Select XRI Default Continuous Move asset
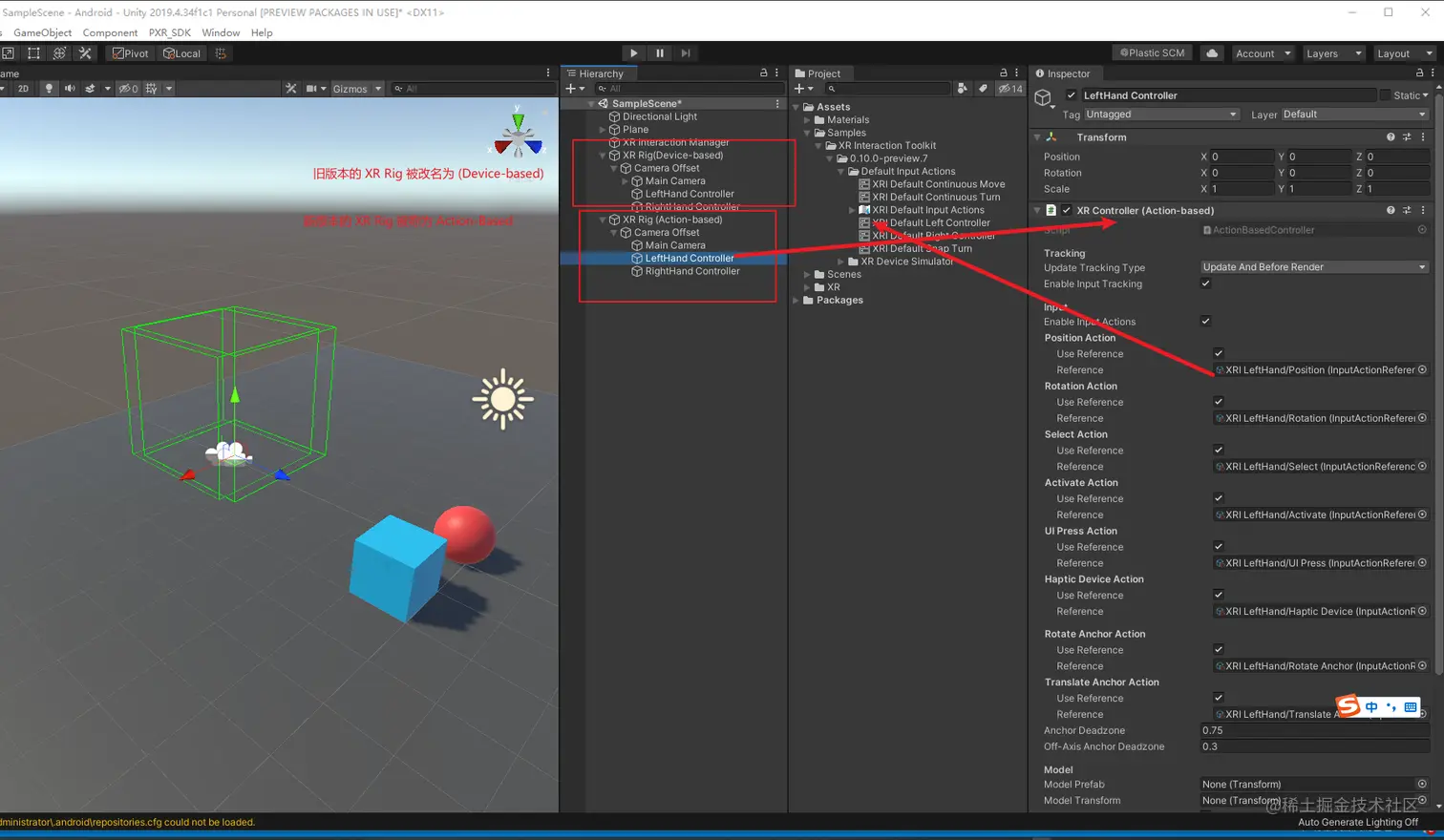 coord(938,184)
